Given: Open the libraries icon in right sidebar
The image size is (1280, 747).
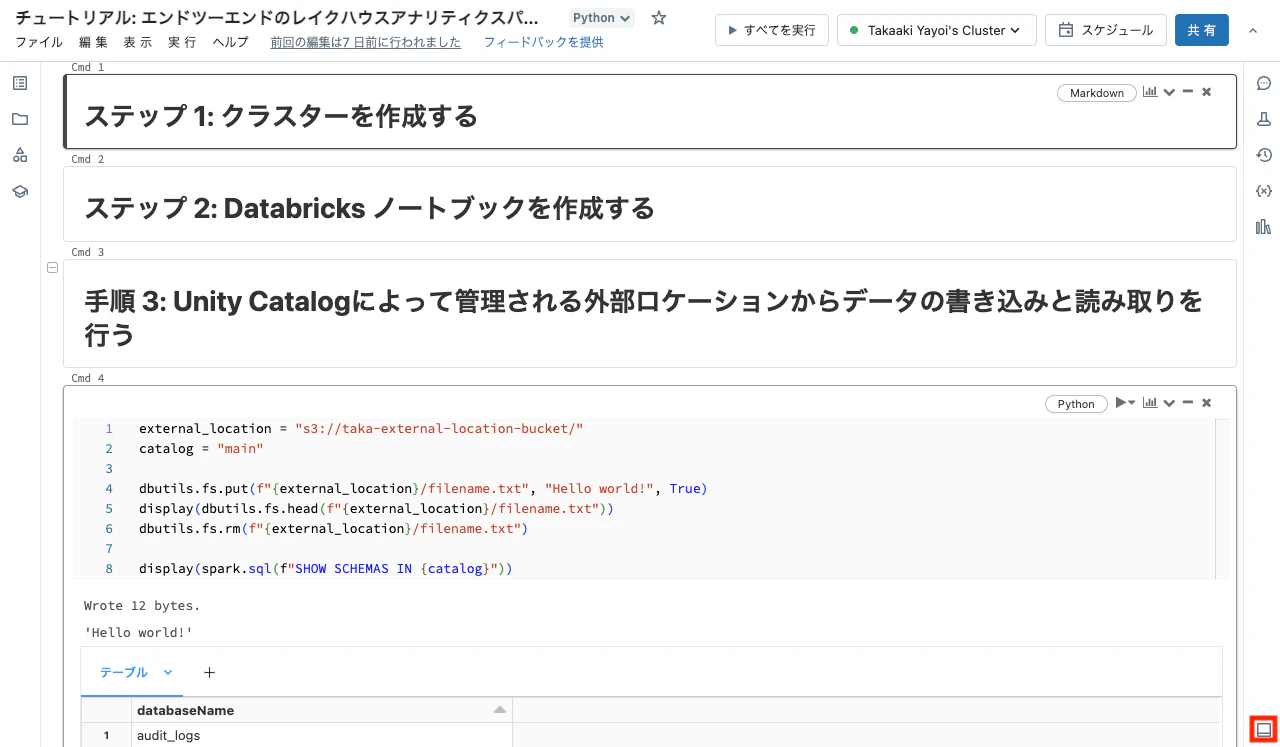Looking at the screenshot, I should 1263,227.
